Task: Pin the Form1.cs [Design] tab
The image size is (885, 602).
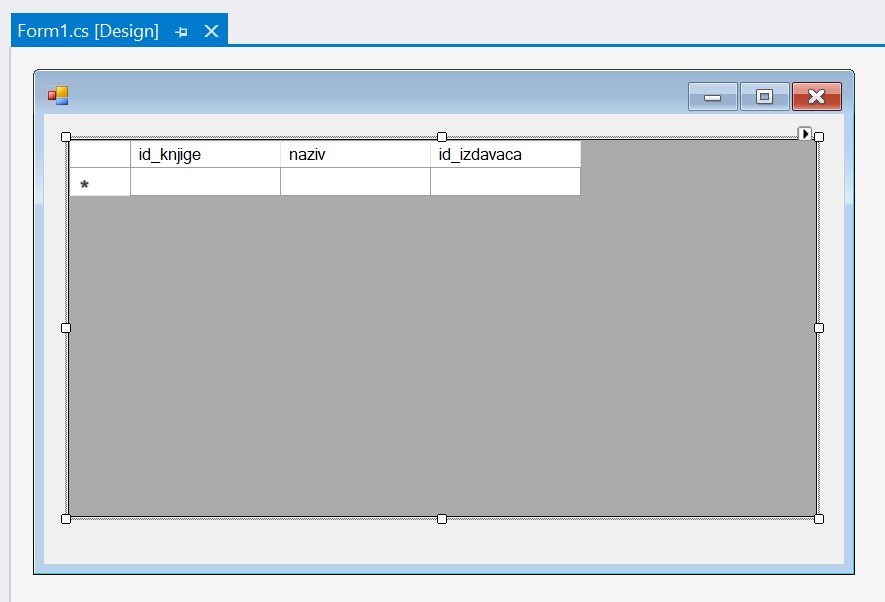Action: pyautogui.click(x=182, y=32)
